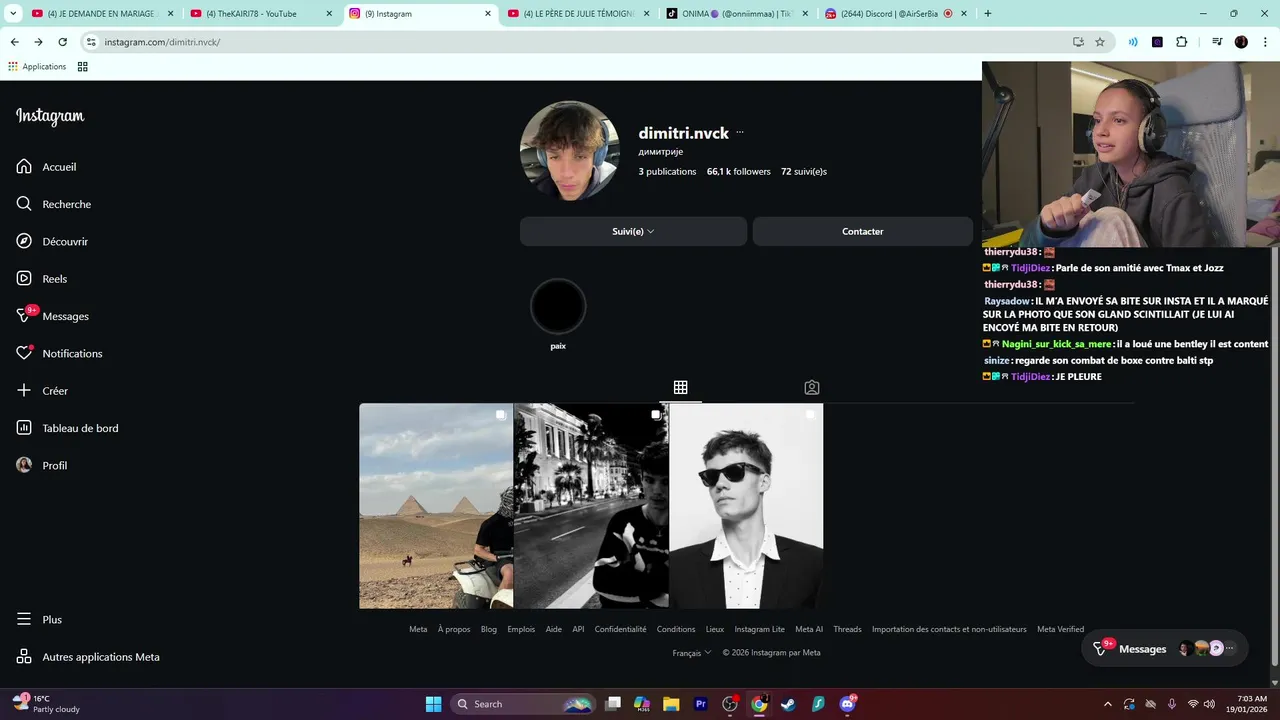The width and height of the screenshot is (1280, 720).
Task: Open Chrome three-dot menu
Action: tap(1265, 42)
